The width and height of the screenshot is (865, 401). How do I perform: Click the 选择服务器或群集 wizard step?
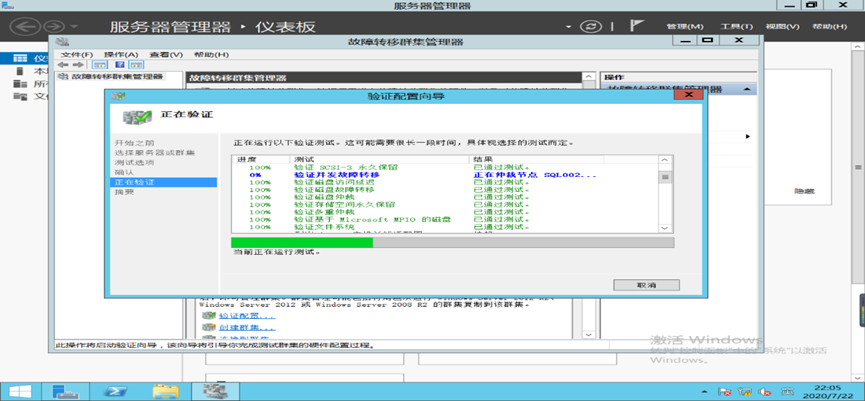(x=154, y=153)
